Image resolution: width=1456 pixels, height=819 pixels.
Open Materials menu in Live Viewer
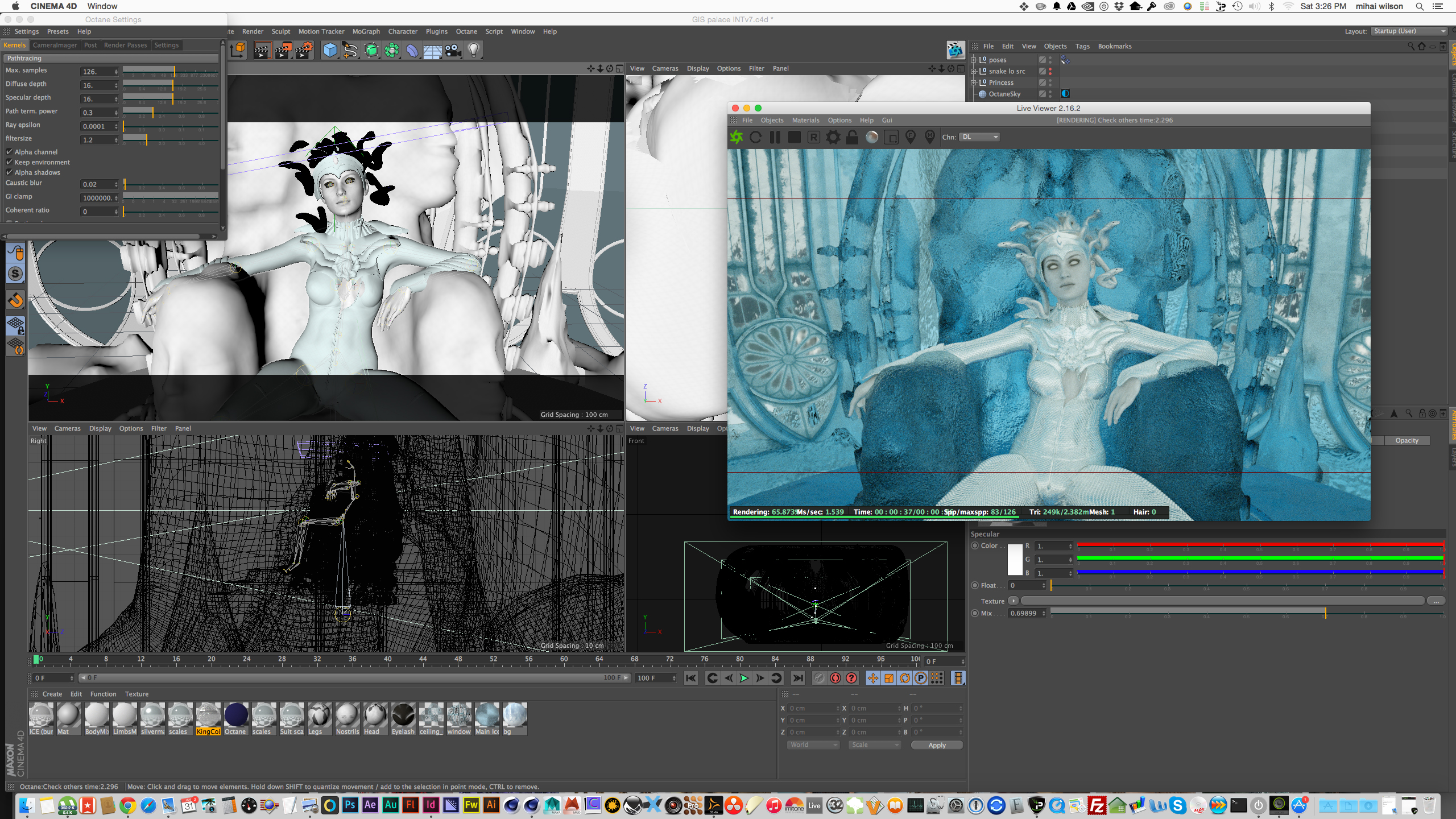click(x=806, y=120)
